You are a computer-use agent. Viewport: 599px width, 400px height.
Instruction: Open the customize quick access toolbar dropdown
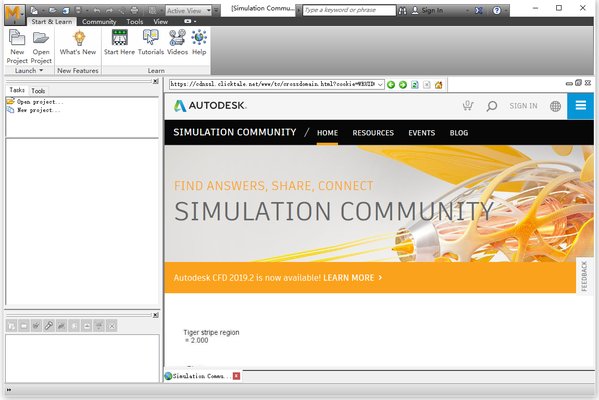[x=216, y=10]
